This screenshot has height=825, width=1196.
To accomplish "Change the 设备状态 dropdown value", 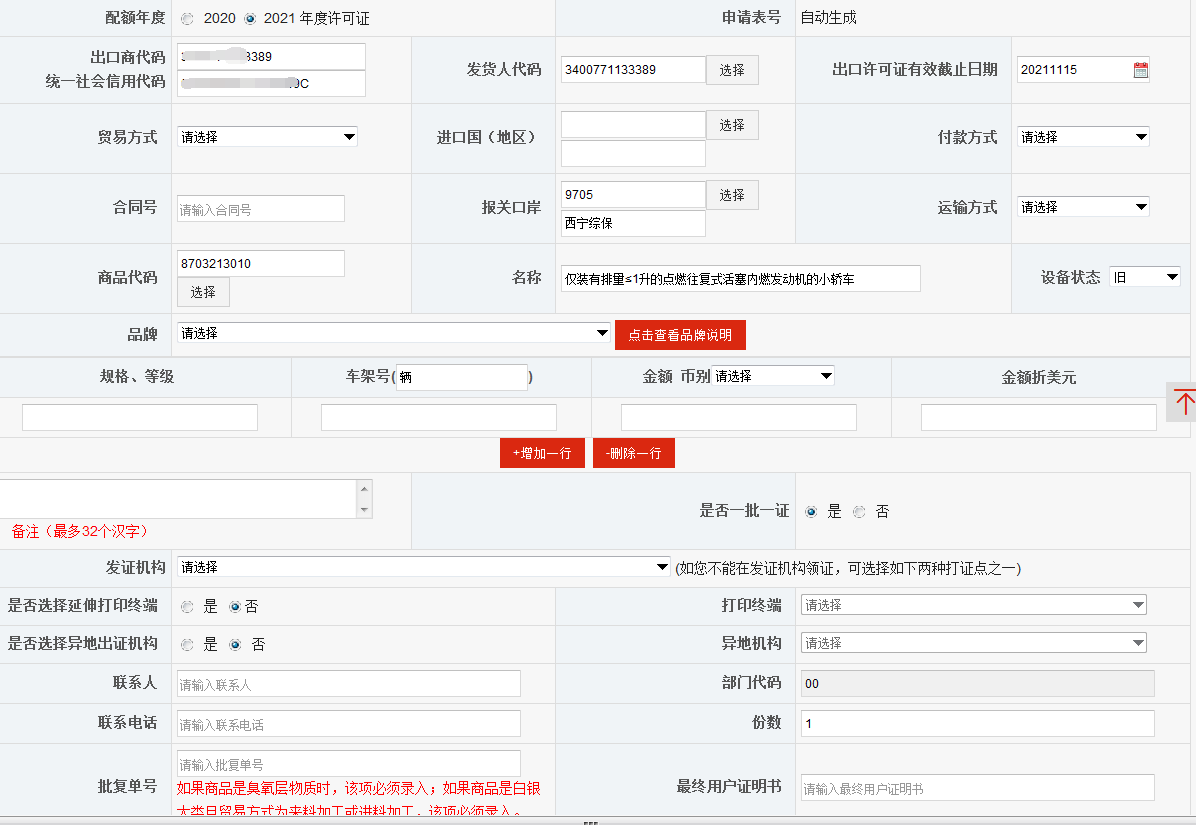I will click(x=1144, y=276).
